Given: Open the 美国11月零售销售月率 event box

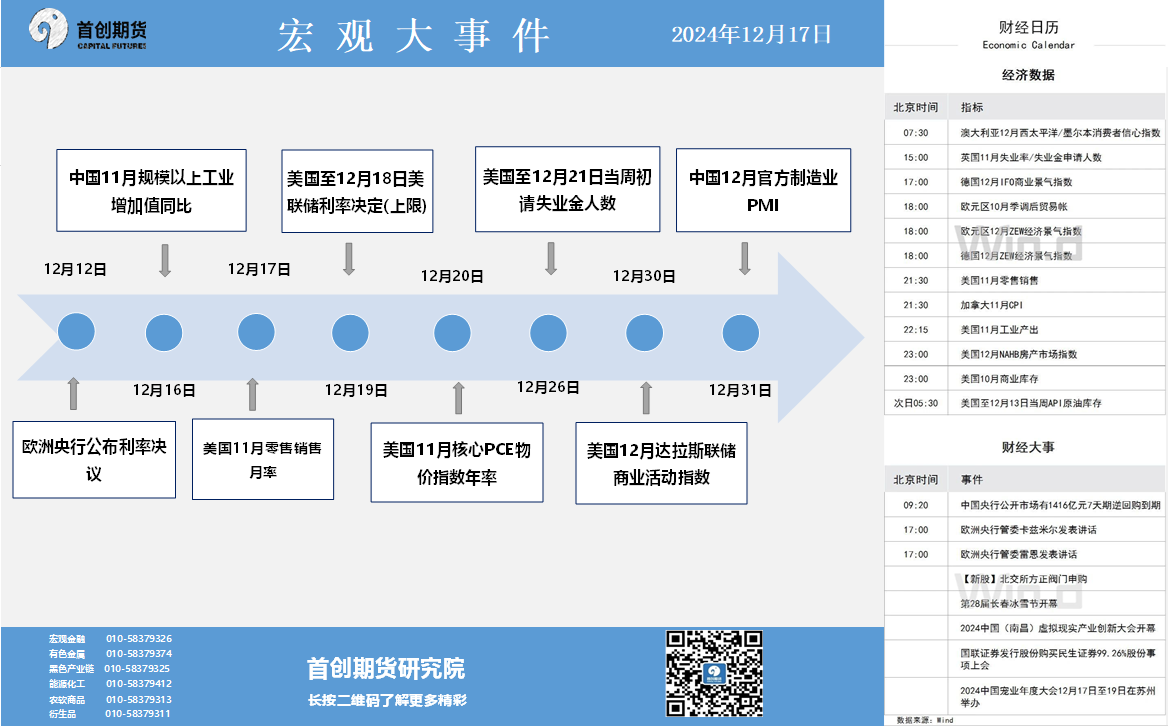Looking at the screenshot, I should click(263, 459).
